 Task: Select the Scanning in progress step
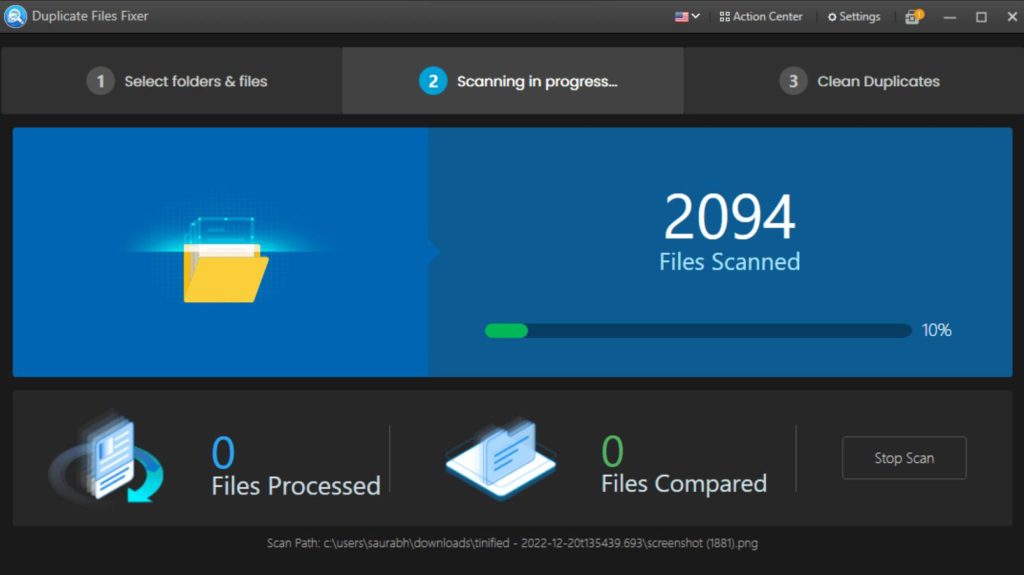[x=513, y=81]
